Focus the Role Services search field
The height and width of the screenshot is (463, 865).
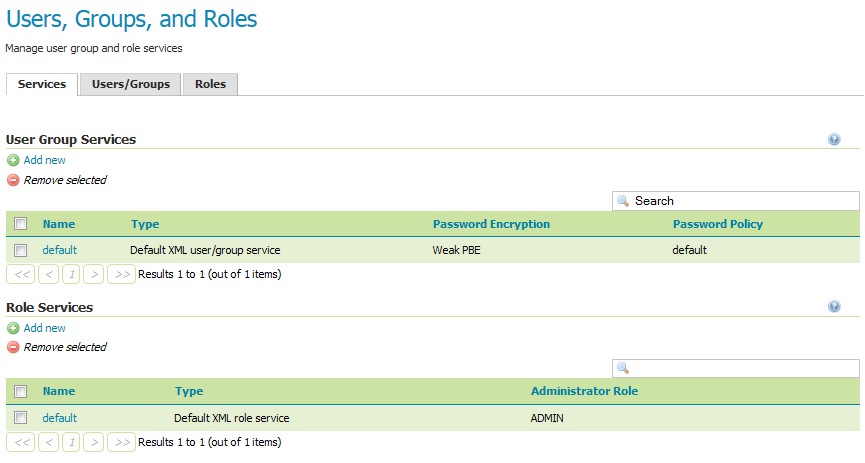tap(736, 368)
